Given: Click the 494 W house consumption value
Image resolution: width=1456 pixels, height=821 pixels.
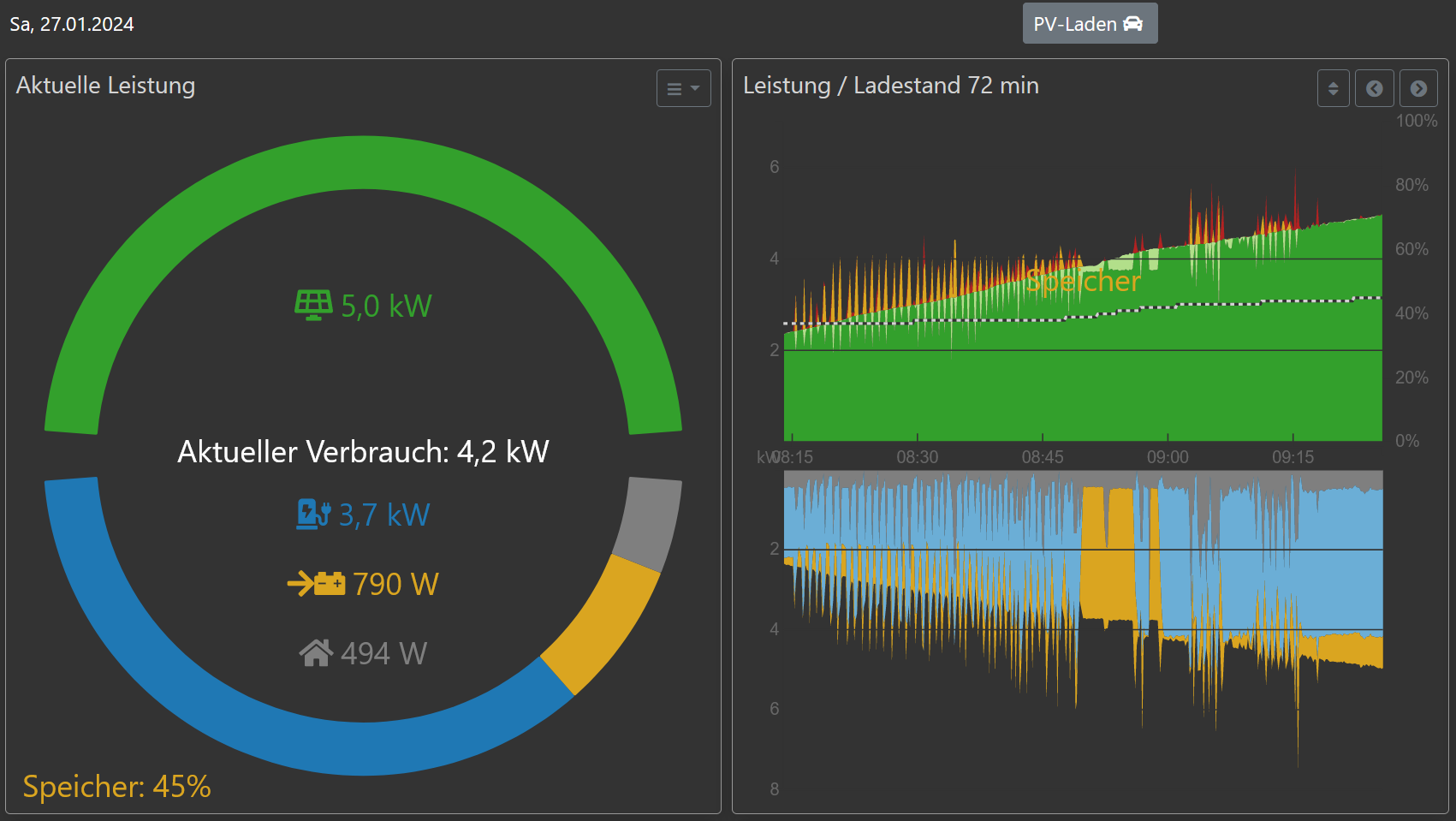Looking at the screenshot, I should (x=383, y=653).
